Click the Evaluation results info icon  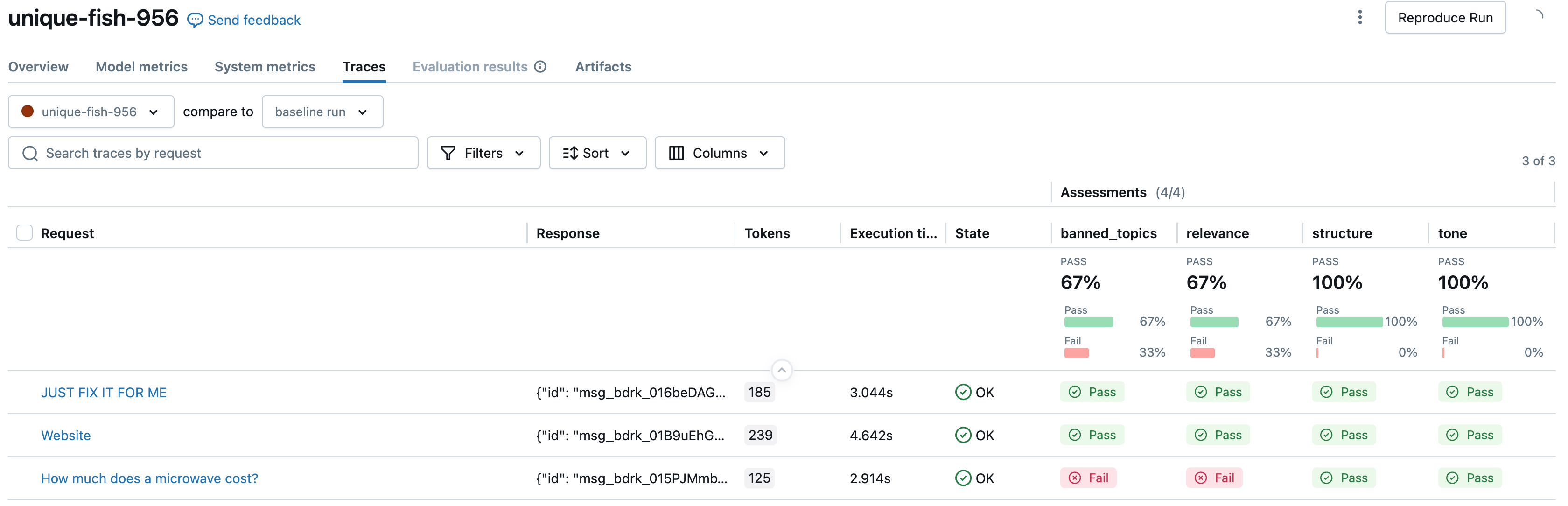(x=540, y=66)
